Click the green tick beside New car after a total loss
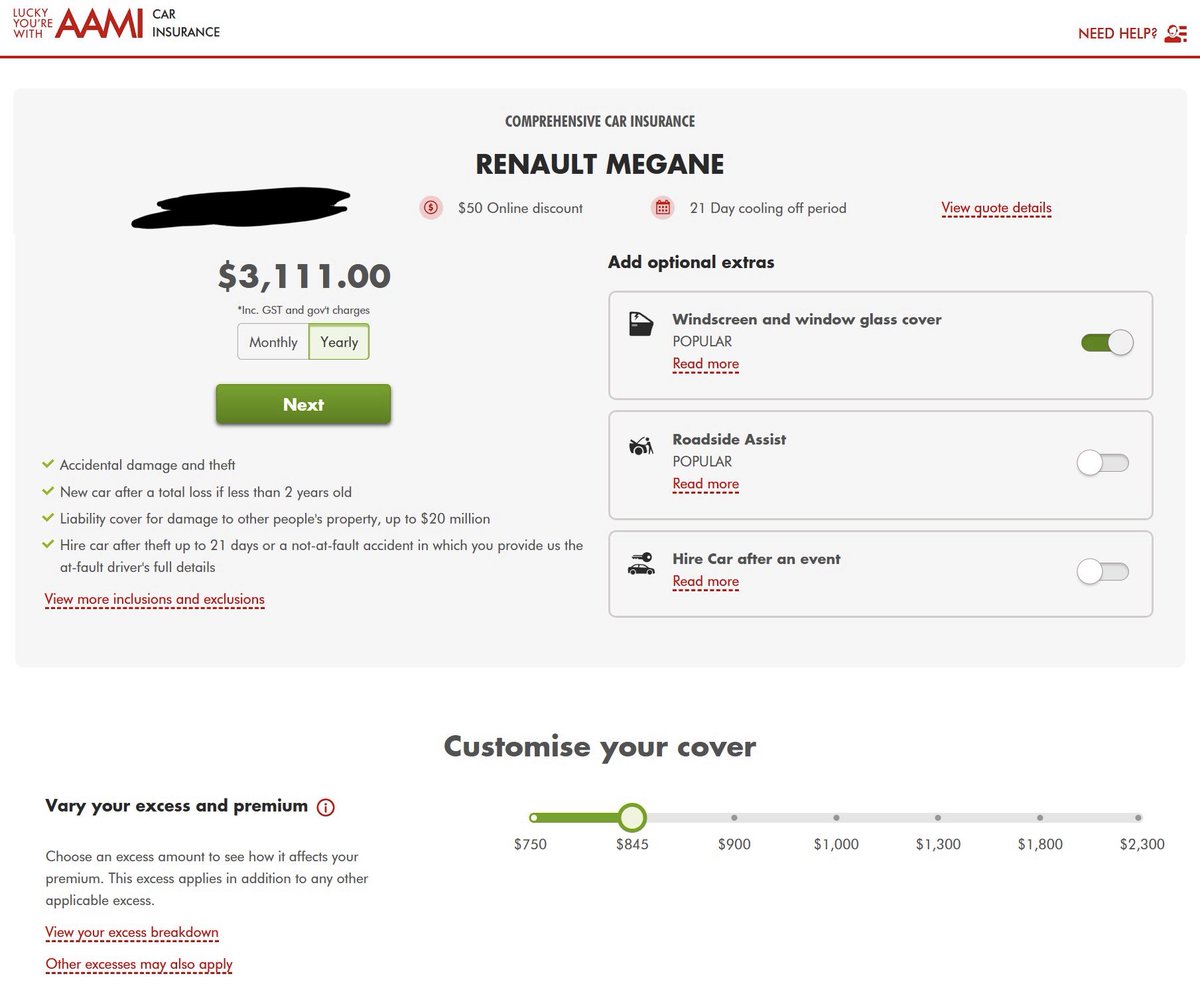The image size is (1200, 988). (x=48, y=492)
